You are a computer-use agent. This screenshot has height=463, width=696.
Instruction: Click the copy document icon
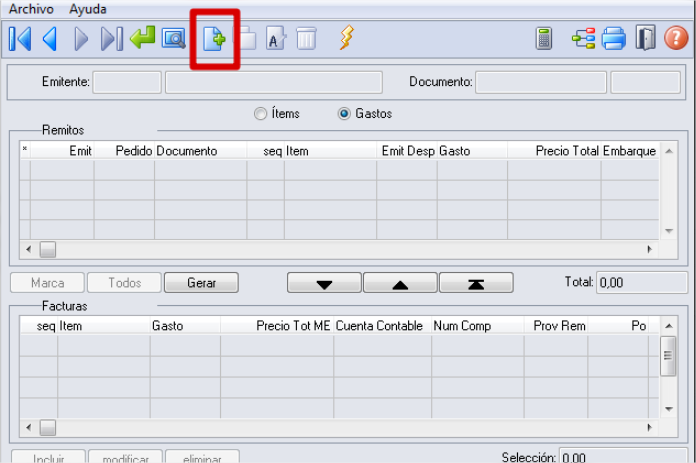point(246,39)
